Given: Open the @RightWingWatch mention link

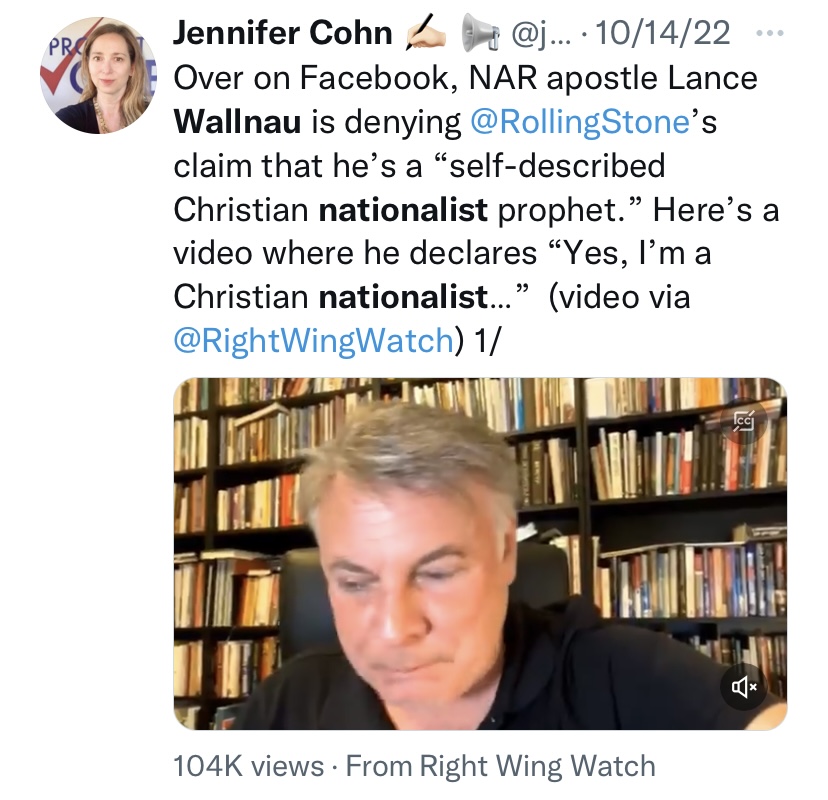Looking at the screenshot, I should tap(314, 340).
